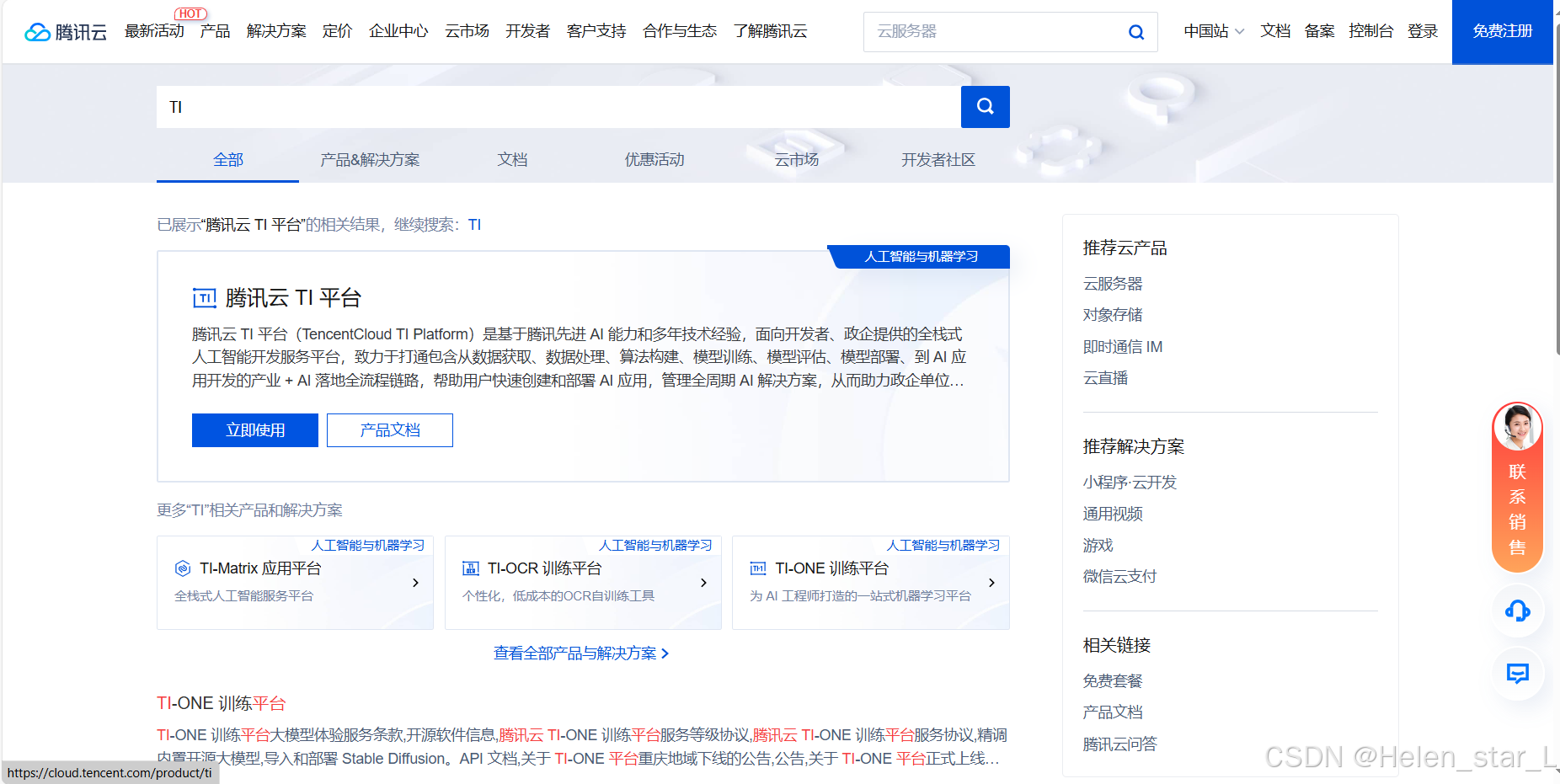Viewport: 1560px width, 784px height.
Task: Click the TI platform icon next to 腾讯云 TI 平台
Action: pos(205,298)
